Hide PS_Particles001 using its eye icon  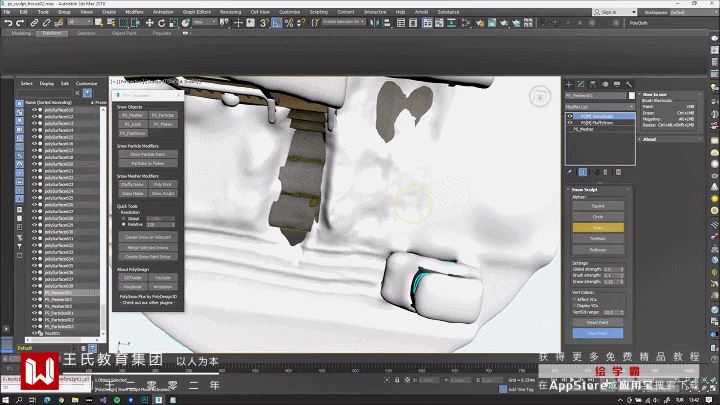click(x=34, y=313)
